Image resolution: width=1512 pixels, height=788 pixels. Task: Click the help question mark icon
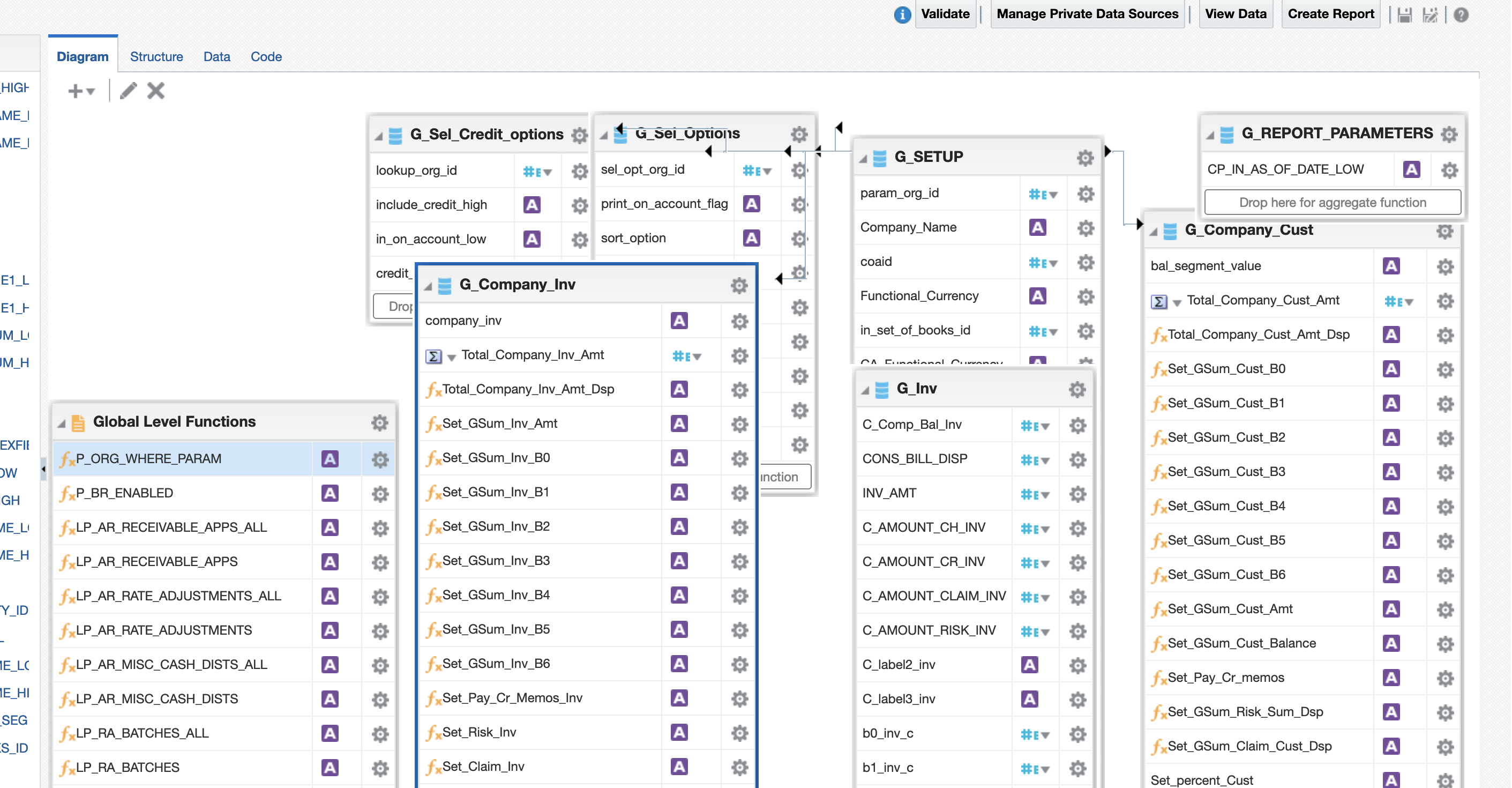pyautogui.click(x=1461, y=14)
